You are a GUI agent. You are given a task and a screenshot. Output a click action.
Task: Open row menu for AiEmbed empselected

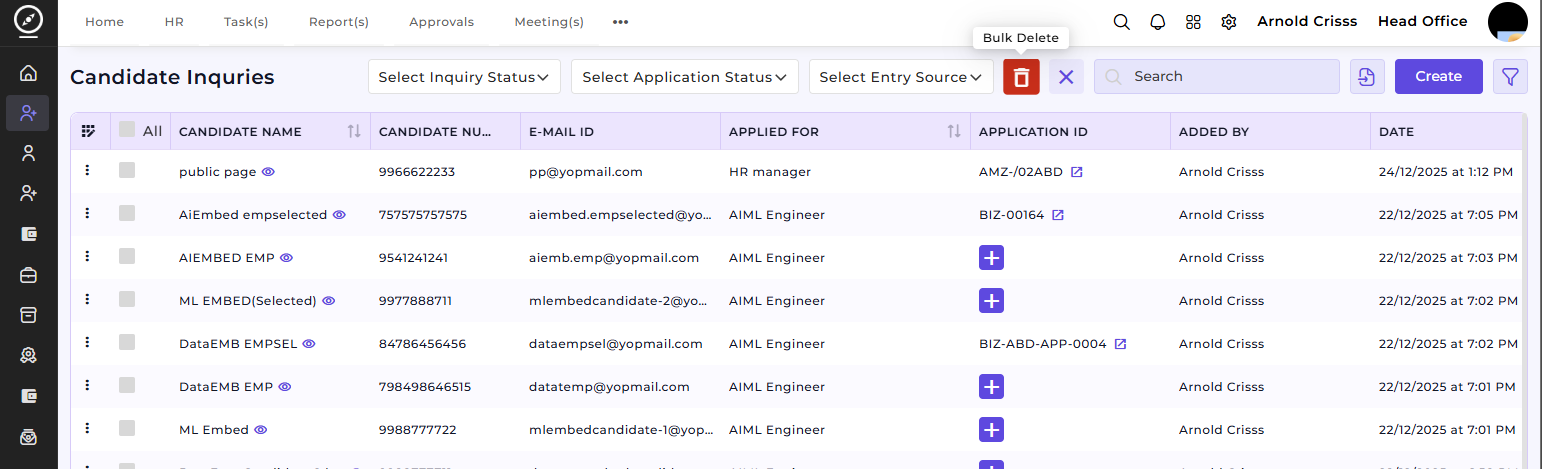tap(88, 213)
